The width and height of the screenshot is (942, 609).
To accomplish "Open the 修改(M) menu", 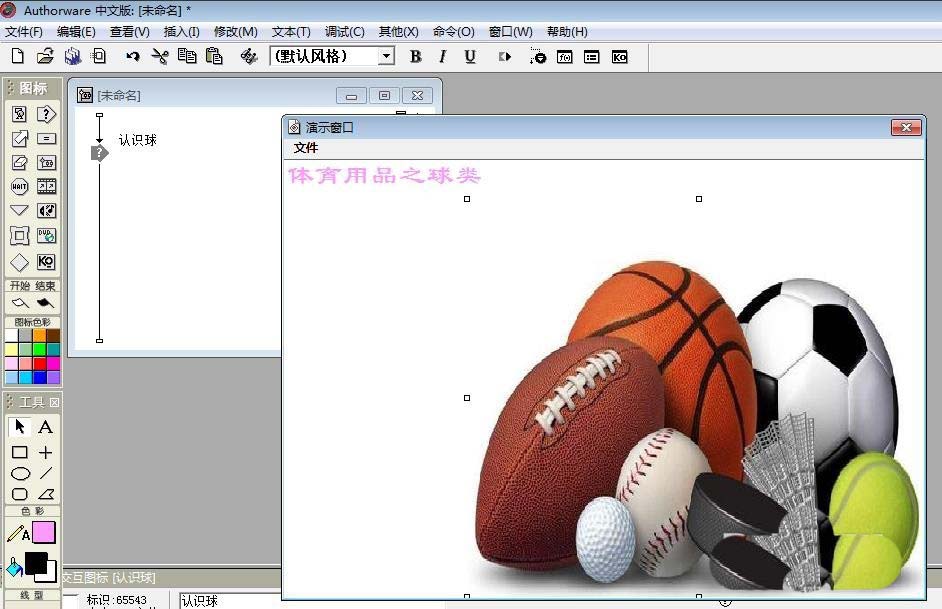I will 236,32.
